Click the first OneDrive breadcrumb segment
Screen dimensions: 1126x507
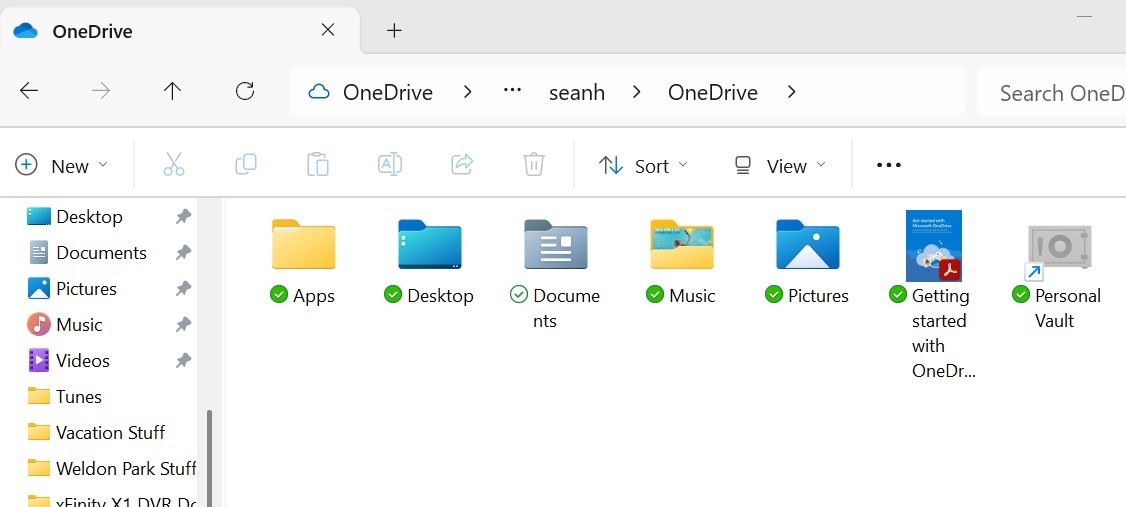pyautogui.click(x=388, y=92)
